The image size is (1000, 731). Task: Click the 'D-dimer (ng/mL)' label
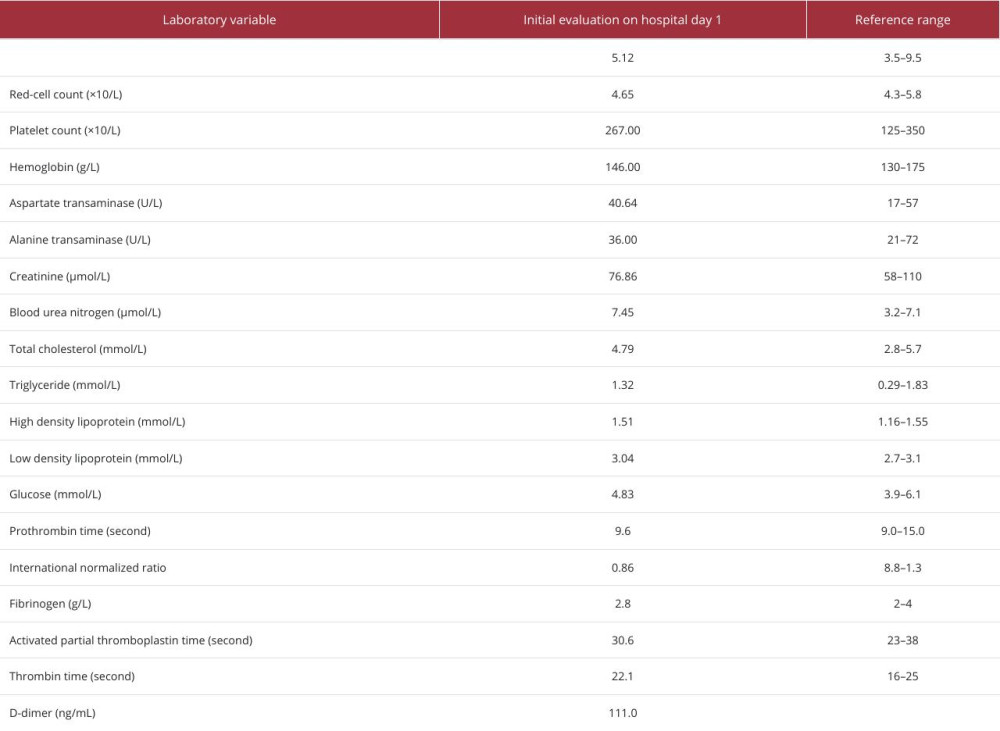point(52,713)
